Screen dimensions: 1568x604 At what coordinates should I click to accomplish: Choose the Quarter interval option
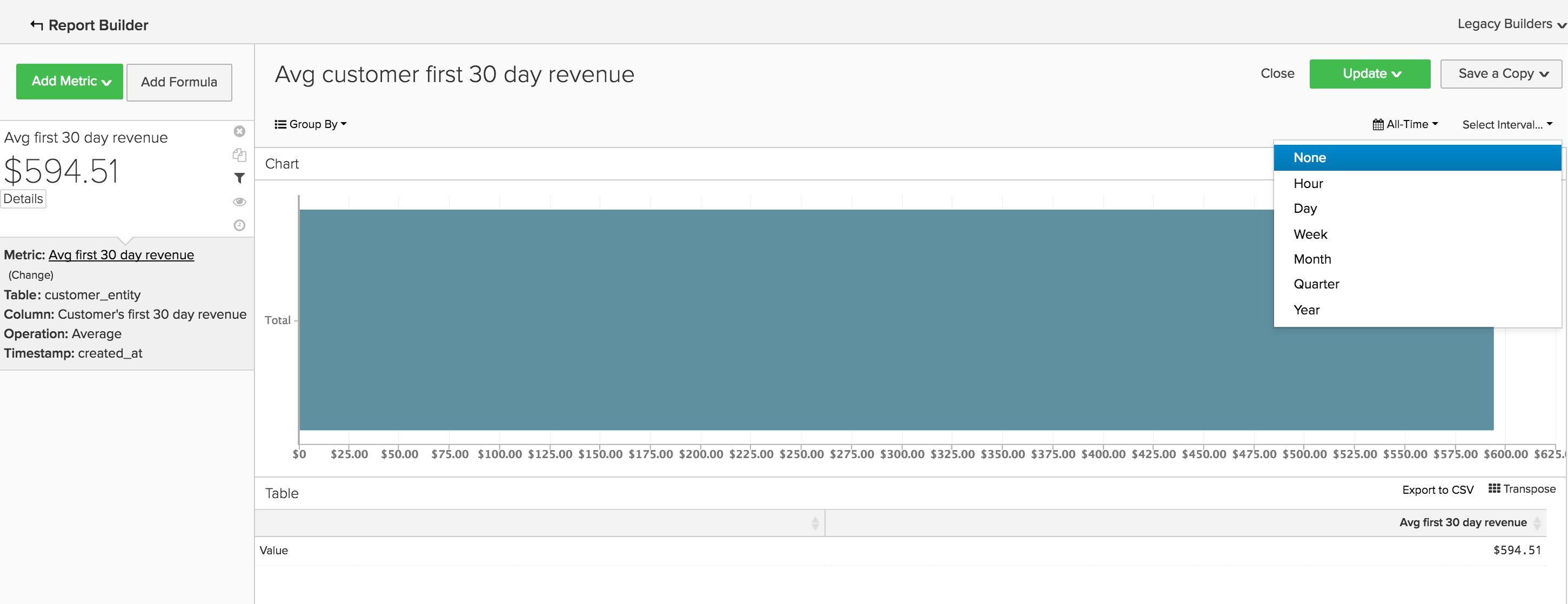pos(1316,284)
